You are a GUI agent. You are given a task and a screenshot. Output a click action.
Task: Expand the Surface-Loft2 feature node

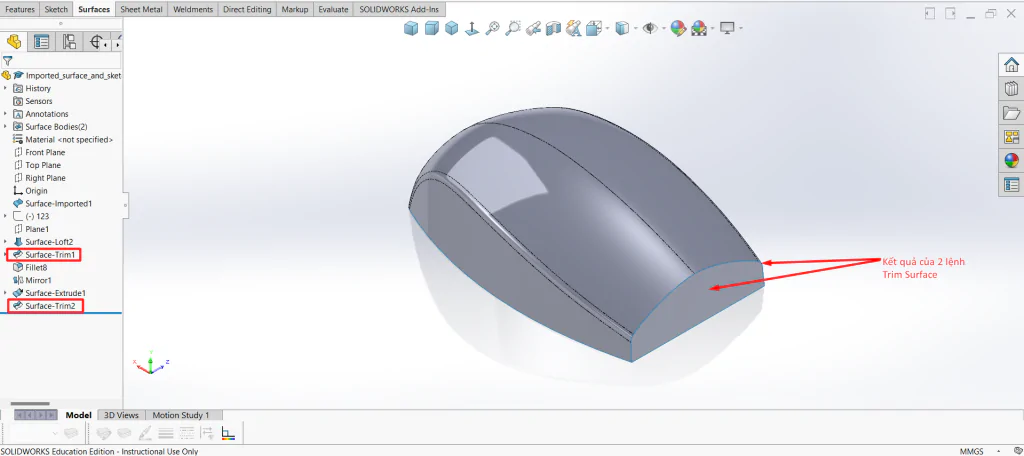[6, 242]
